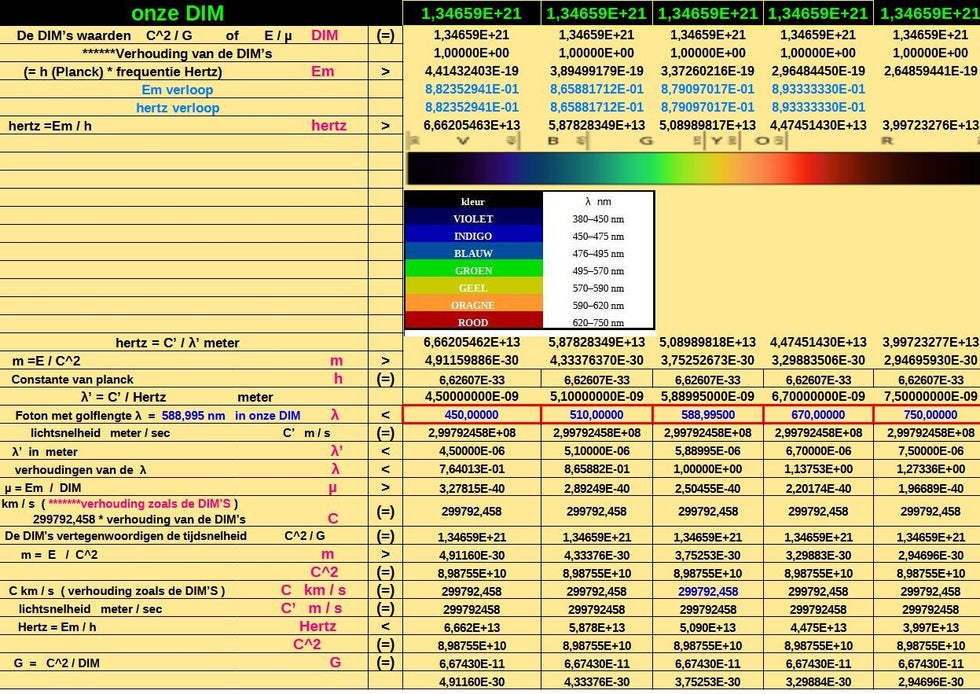Click the value 3,37260216E-19
980x694 pixels.
click(x=708, y=71)
